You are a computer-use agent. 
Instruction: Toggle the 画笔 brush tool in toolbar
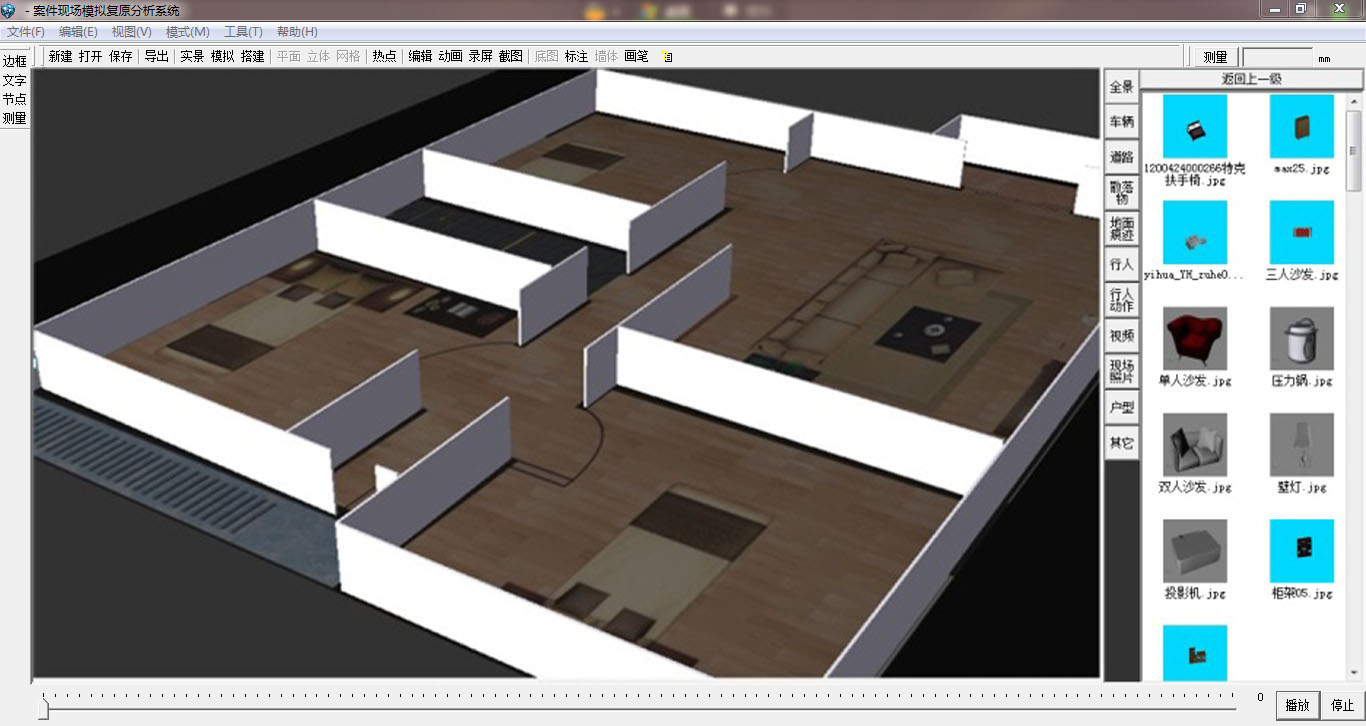(x=636, y=57)
